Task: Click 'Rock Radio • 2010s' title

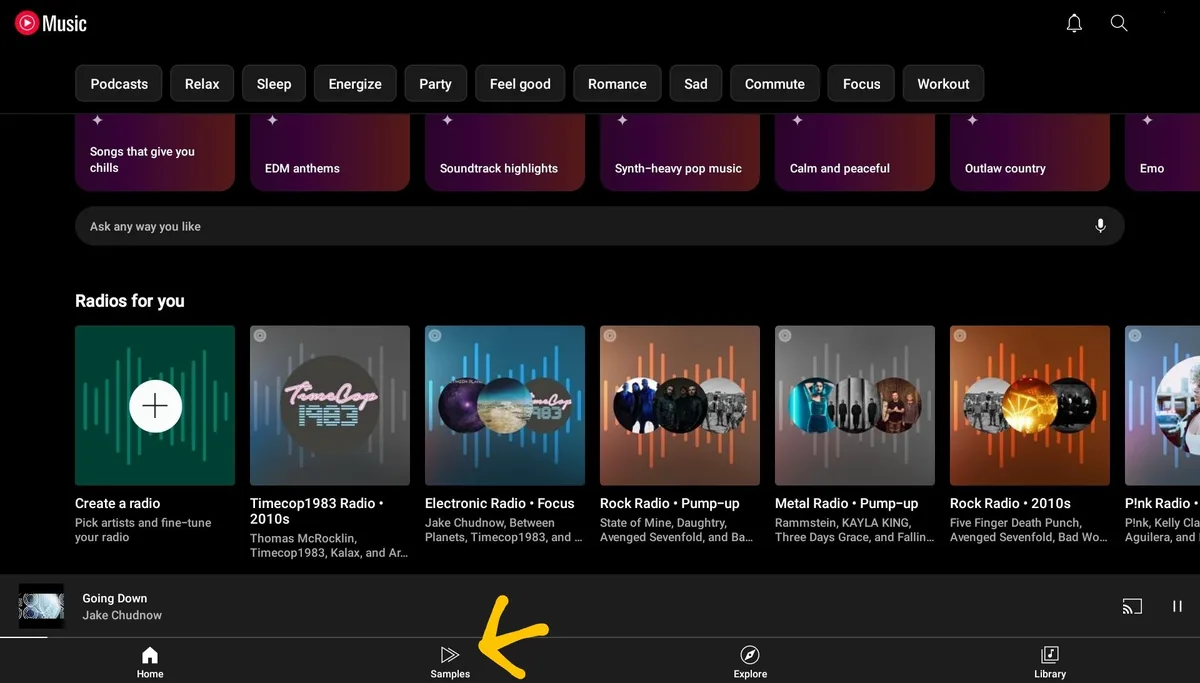Action: [1010, 503]
